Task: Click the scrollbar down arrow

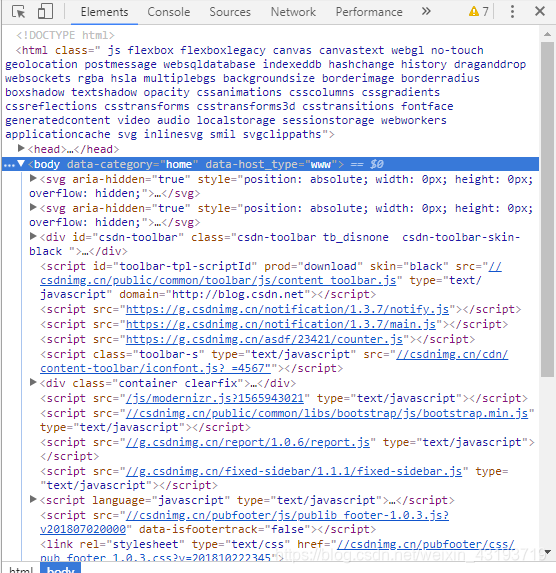Action: point(547,552)
